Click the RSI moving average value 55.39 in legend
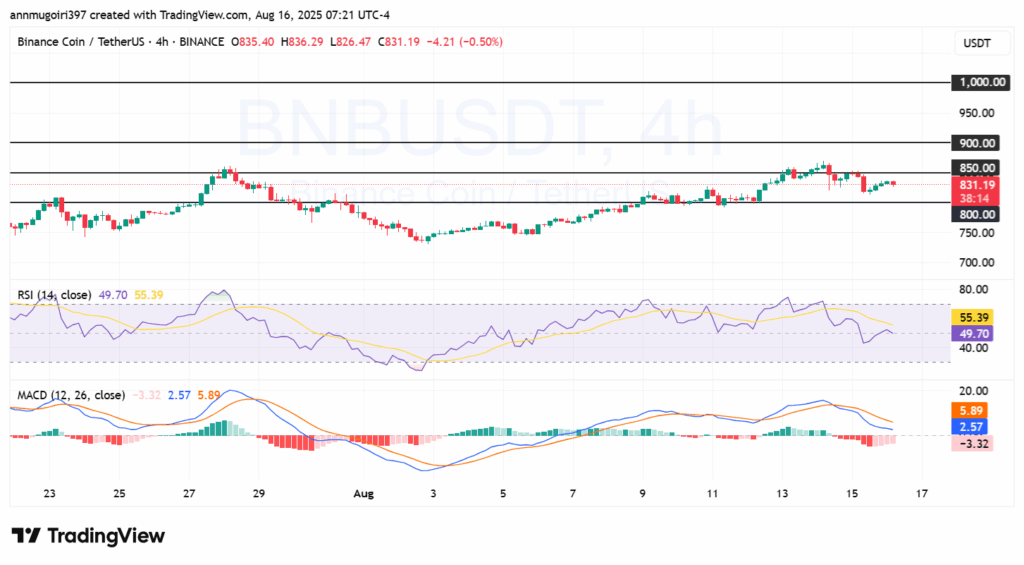Viewport: 1024px width, 565px height. (x=149, y=295)
